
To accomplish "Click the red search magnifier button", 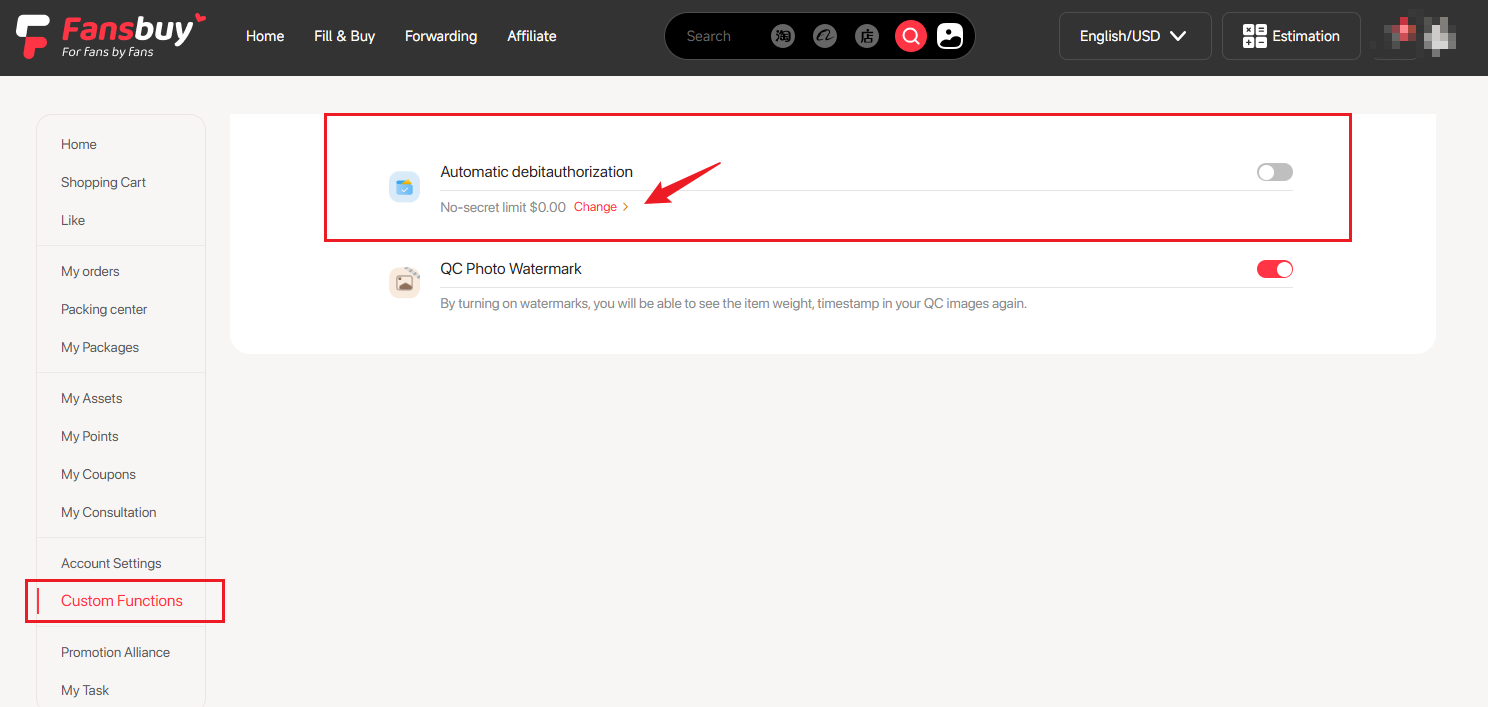I will pyautogui.click(x=911, y=36).
